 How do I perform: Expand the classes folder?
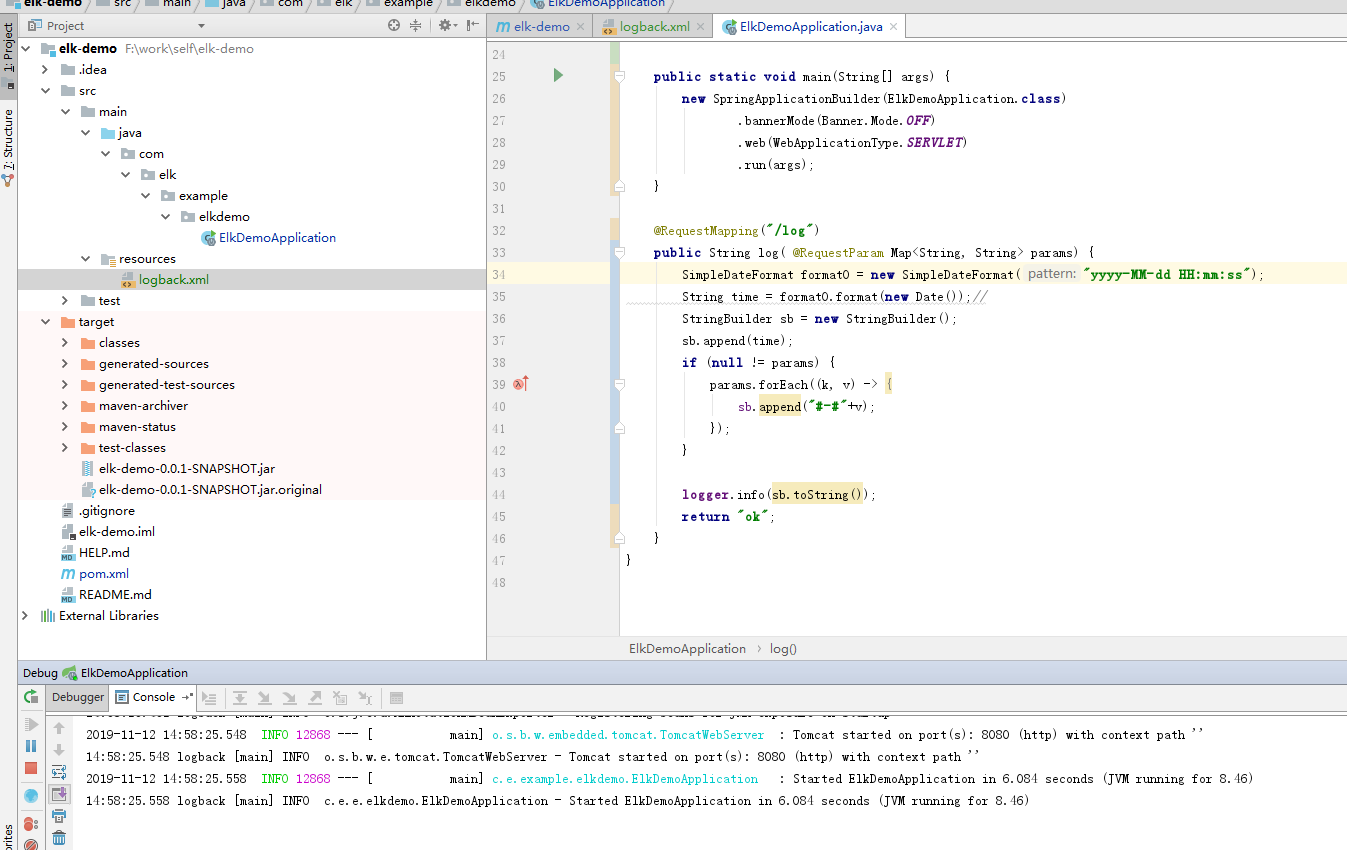[65, 342]
